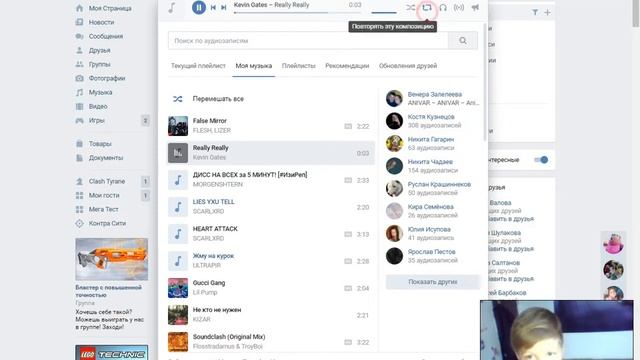Image resolution: width=640 pixels, height=360 pixels.
Task: Open Сообщения in the sidebar
Action: (x=106, y=36)
